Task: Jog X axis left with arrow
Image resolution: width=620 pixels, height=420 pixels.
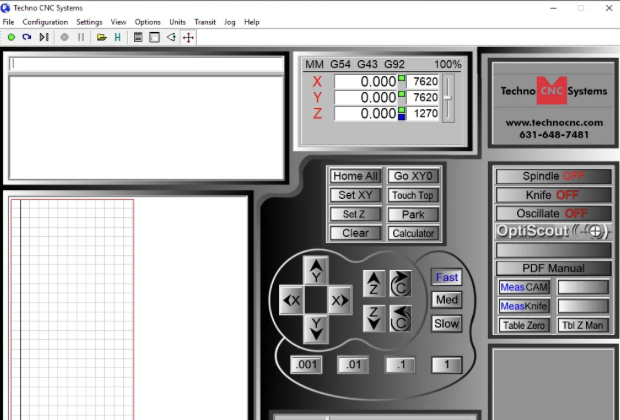Action: [x=291, y=299]
